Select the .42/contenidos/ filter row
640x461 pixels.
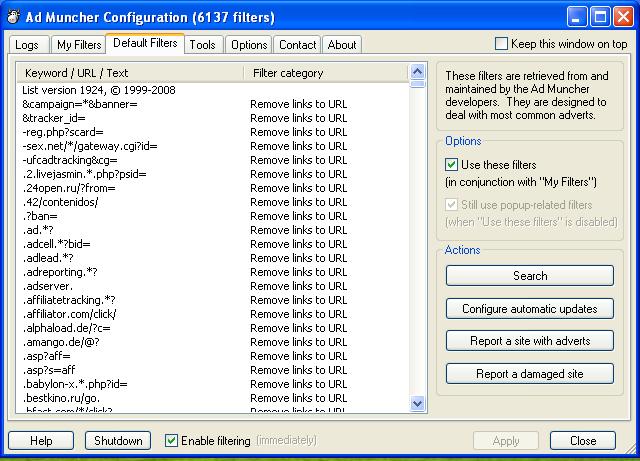point(212,202)
